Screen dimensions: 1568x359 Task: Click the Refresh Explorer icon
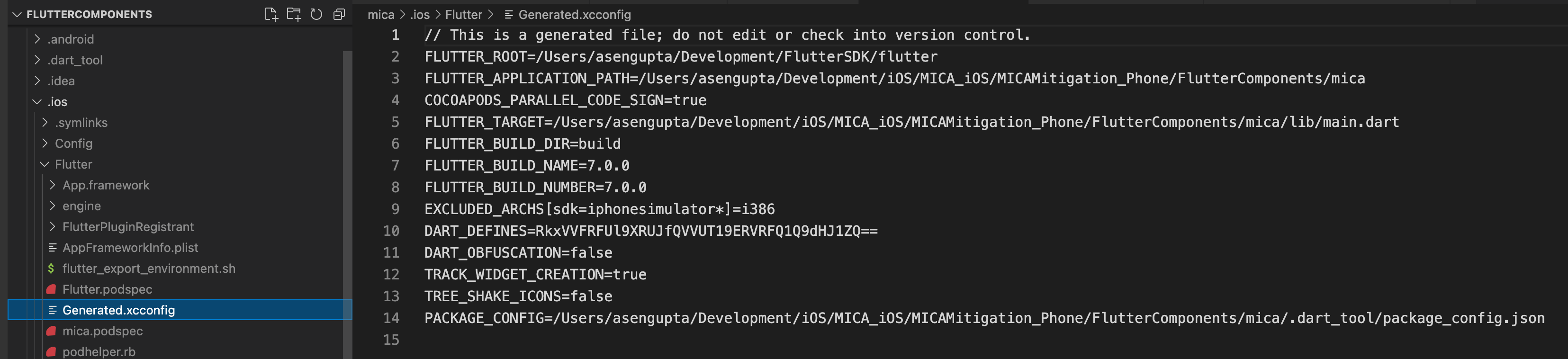pyautogui.click(x=315, y=14)
